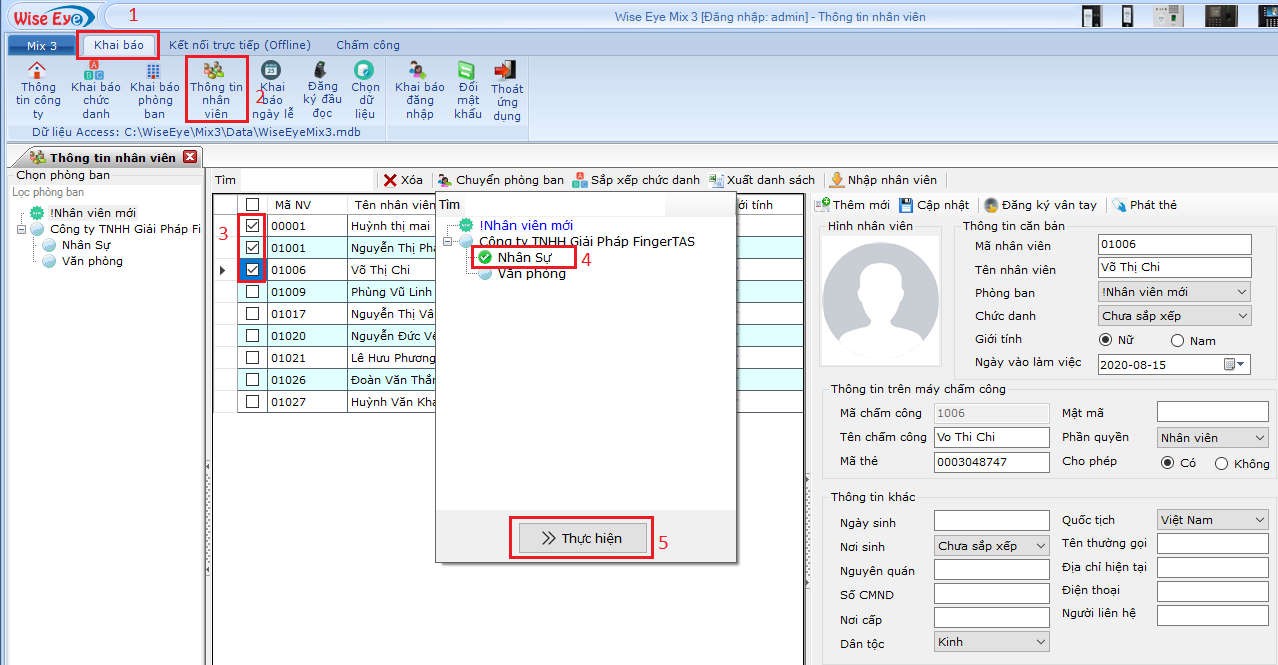Open Khai báo ngày lễ calendar icon

tap(271, 71)
